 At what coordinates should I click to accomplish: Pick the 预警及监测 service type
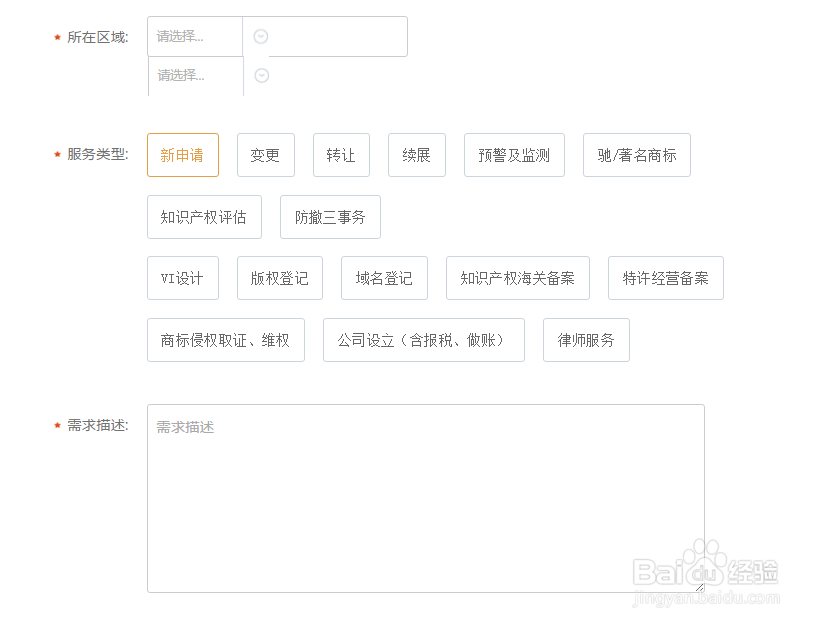514,155
